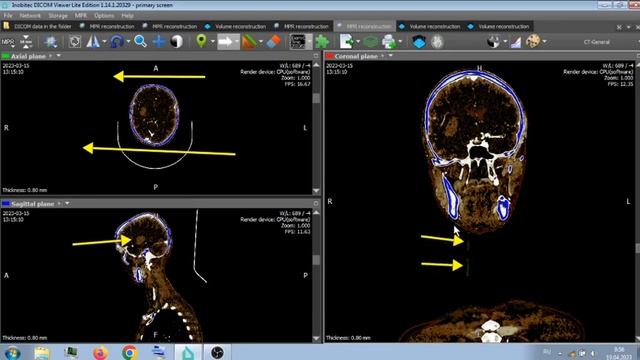The height and width of the screenshot is (360, 640).
Task: Click the orange and green triangle icon
Action: point(249,42)
